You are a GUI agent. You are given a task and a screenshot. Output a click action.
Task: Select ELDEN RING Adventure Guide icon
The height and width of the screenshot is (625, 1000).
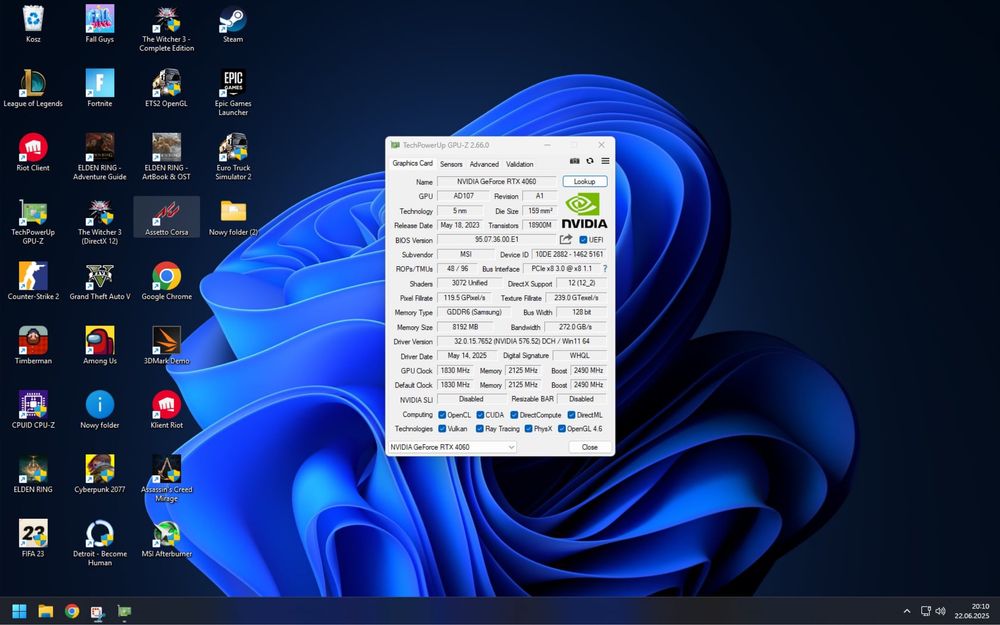[99, 158]
